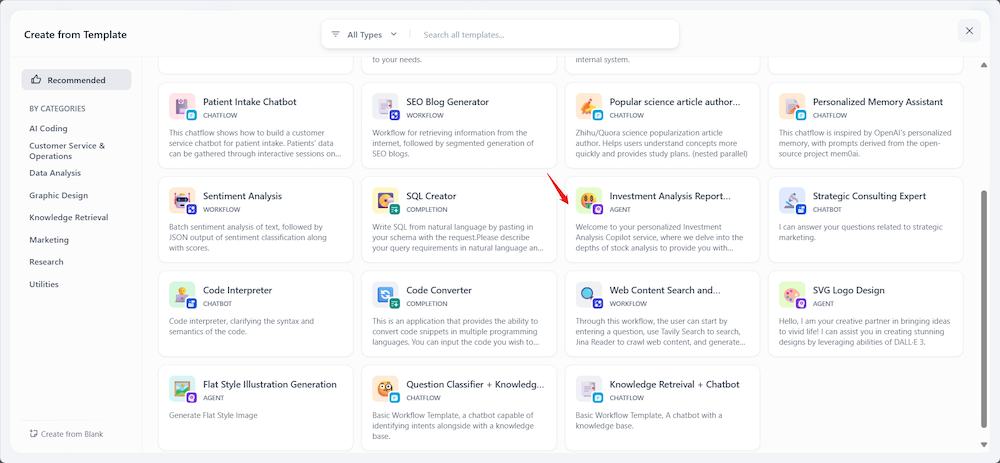Click the Personalized Memory Assistant description
The height and width of the screenshot is (463, 1000).
(865, 143)
